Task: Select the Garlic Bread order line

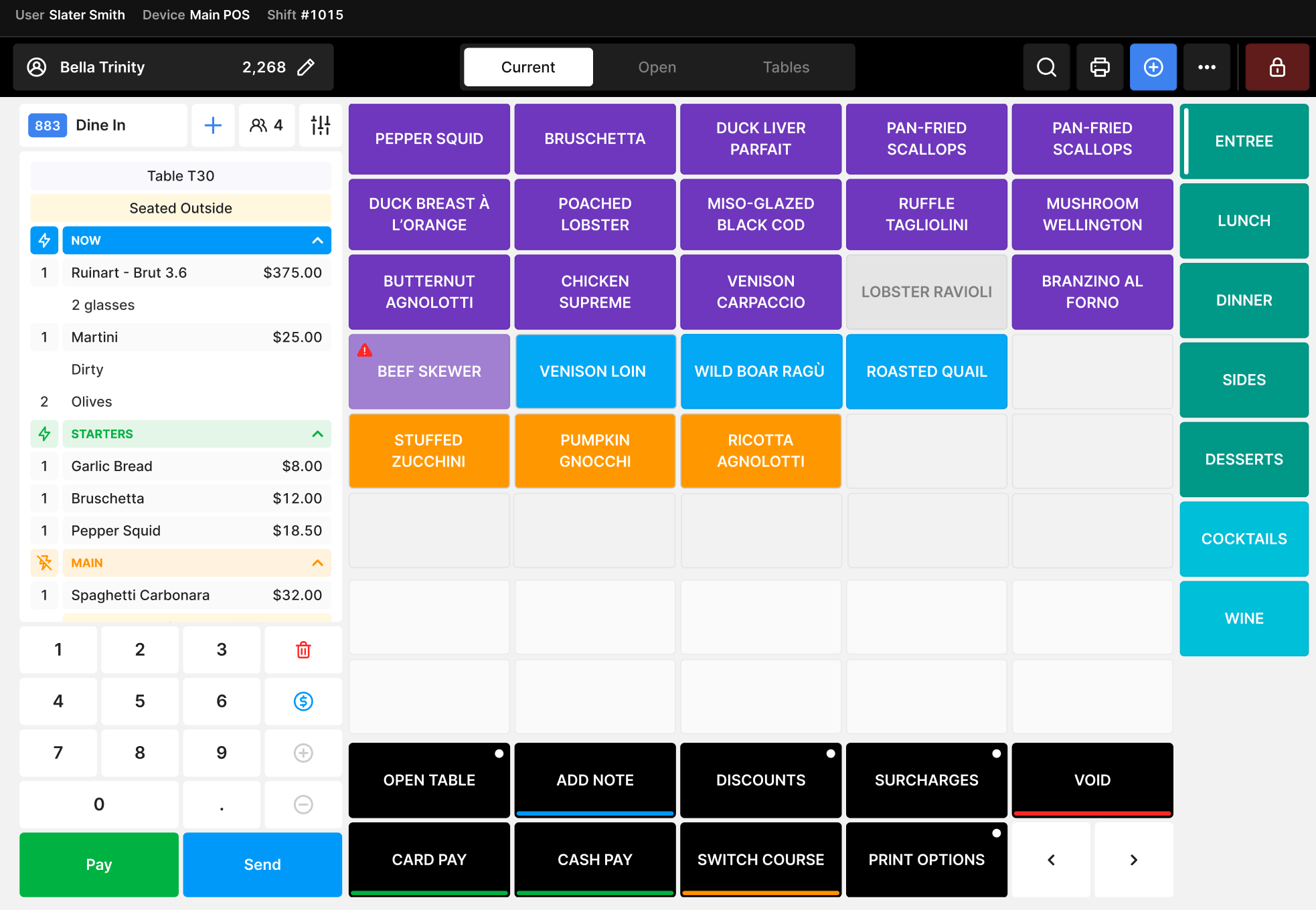Action: pyautogui.click(x=197, y=466)
